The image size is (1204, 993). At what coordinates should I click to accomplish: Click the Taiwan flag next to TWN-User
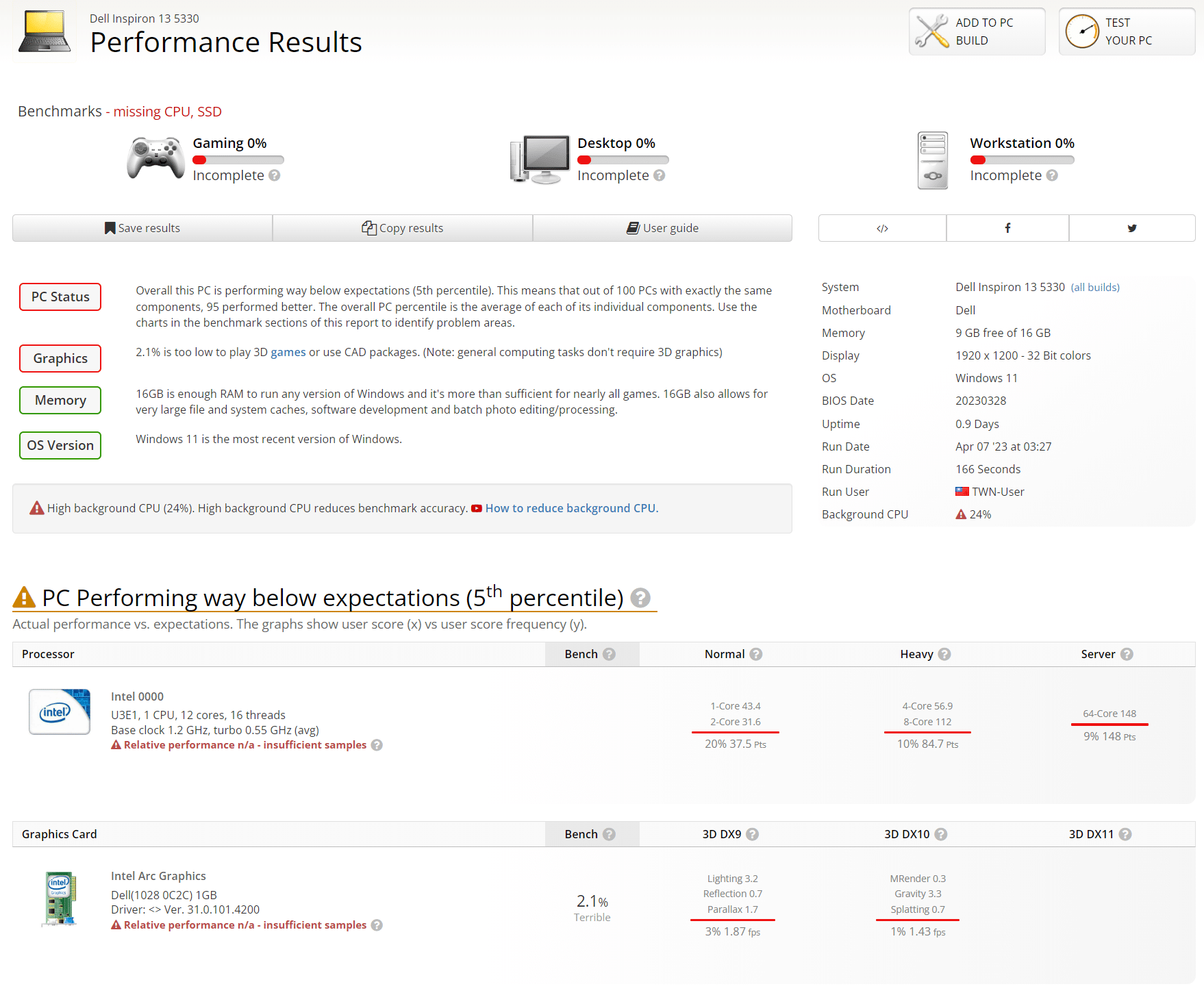pos(962,492)
